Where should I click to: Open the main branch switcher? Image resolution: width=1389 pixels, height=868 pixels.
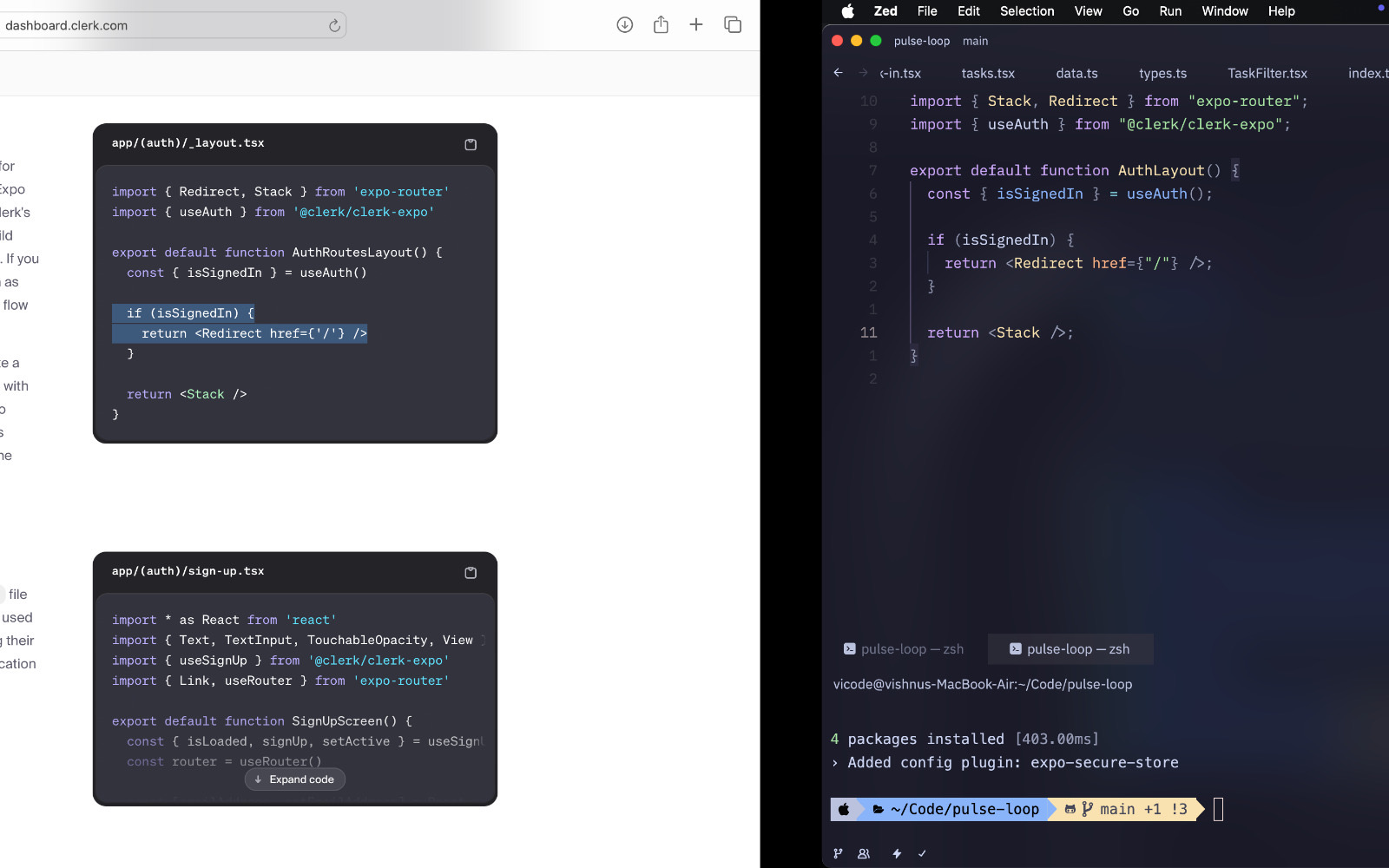975,41
